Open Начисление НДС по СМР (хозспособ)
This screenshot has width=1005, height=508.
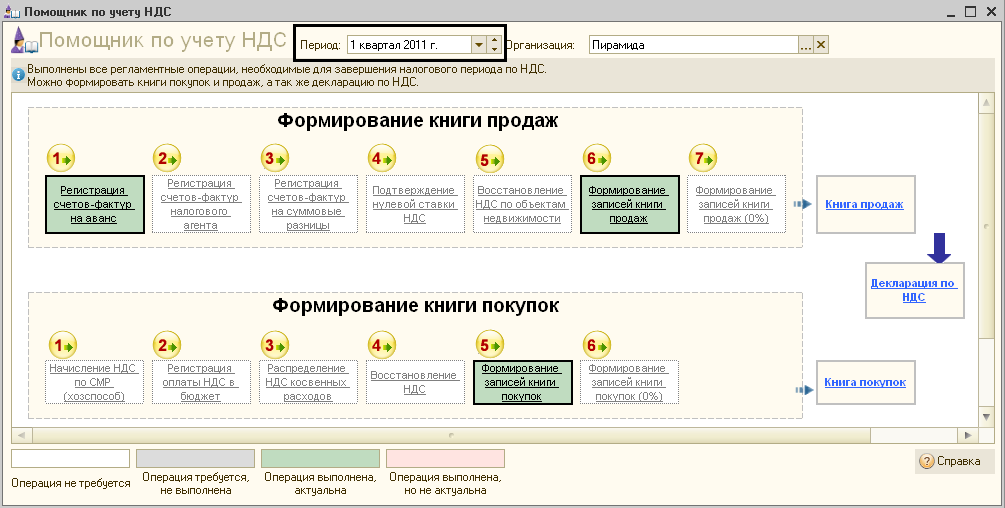pyautogui.click(x=94, y=382)
